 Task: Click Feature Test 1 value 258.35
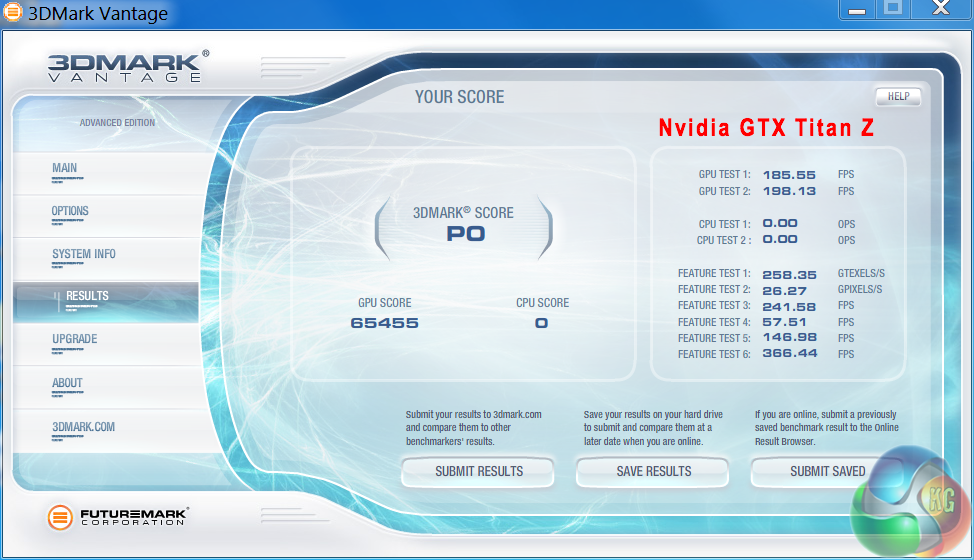click(789, 274)
